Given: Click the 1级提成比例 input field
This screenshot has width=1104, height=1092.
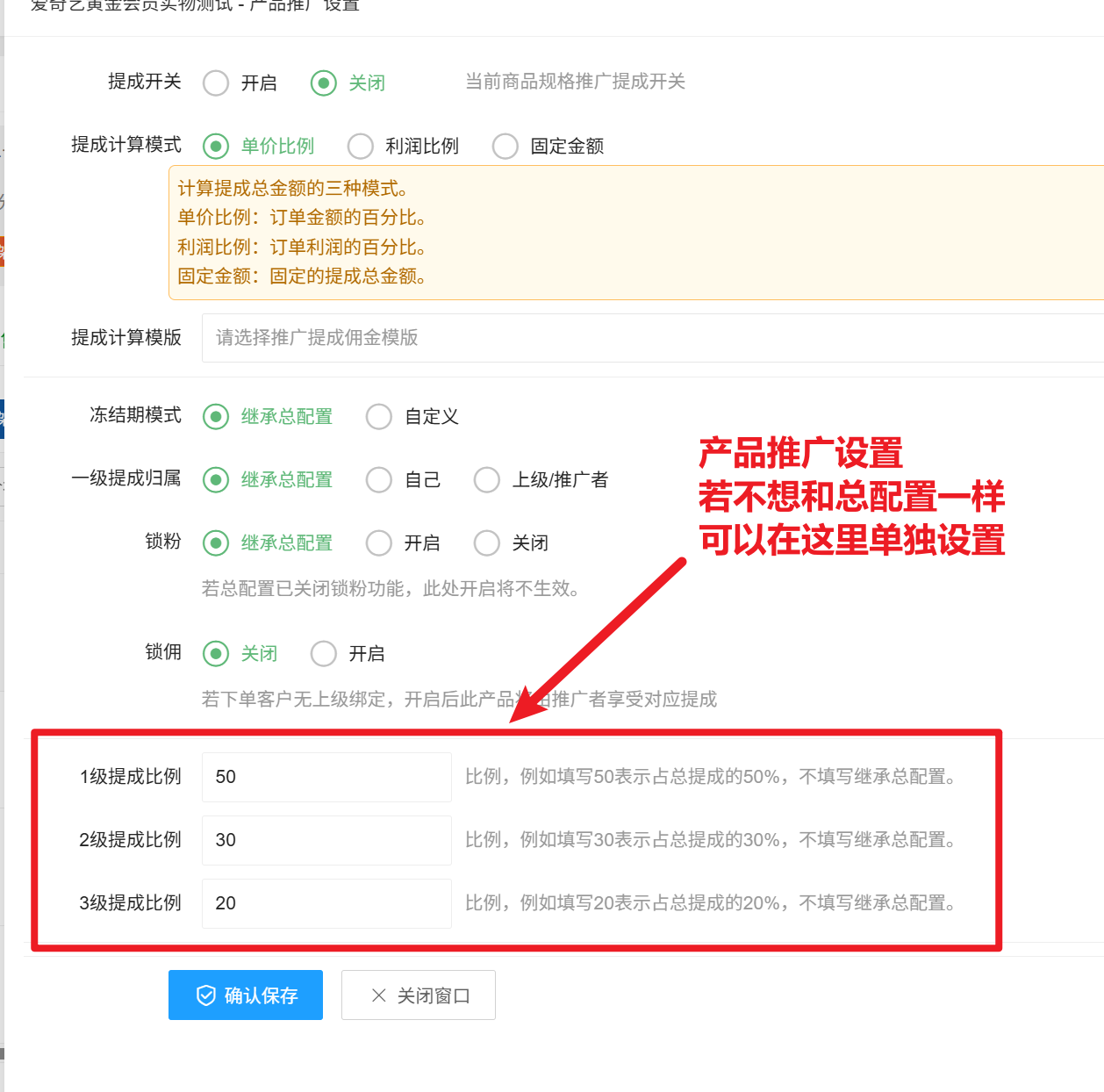Looking at the screenshot, I should click(x=326, y=777).
